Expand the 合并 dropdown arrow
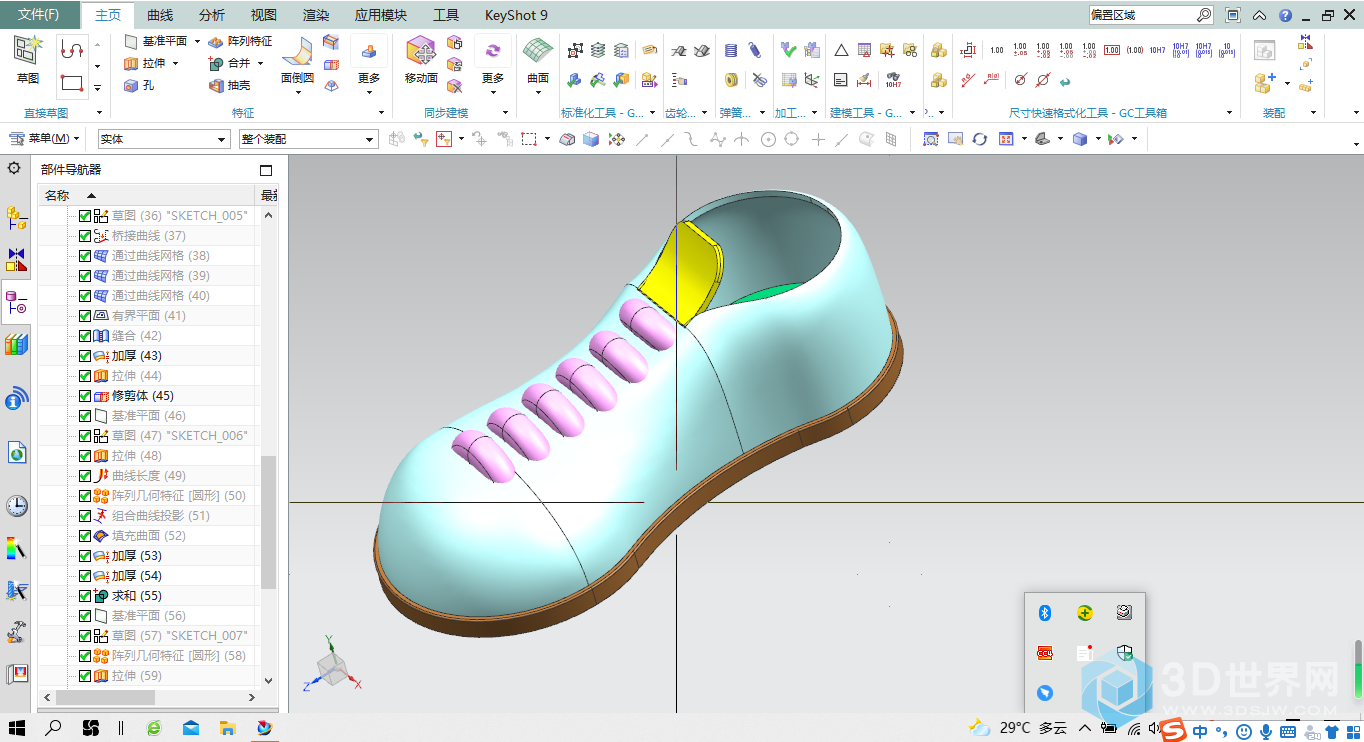Screen dimensions: 1364x742 [260, 63]
